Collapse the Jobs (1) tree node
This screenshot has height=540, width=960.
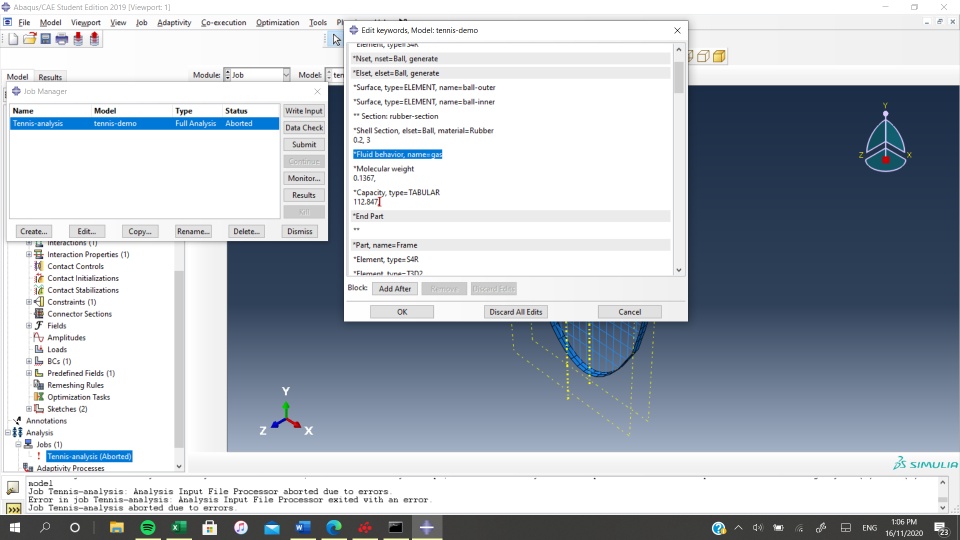pyautogui.click(x=18, y=444)
